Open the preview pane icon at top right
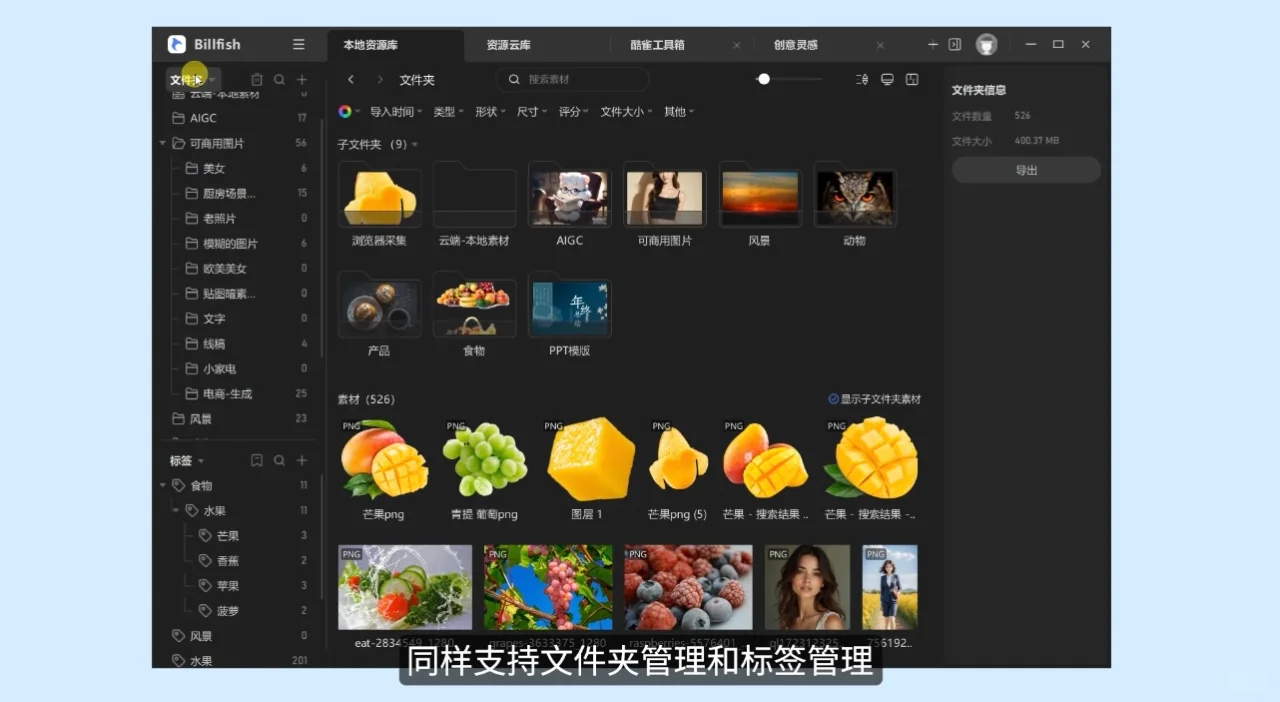This screenshot has width=1280, height=702. click(911, 79)
